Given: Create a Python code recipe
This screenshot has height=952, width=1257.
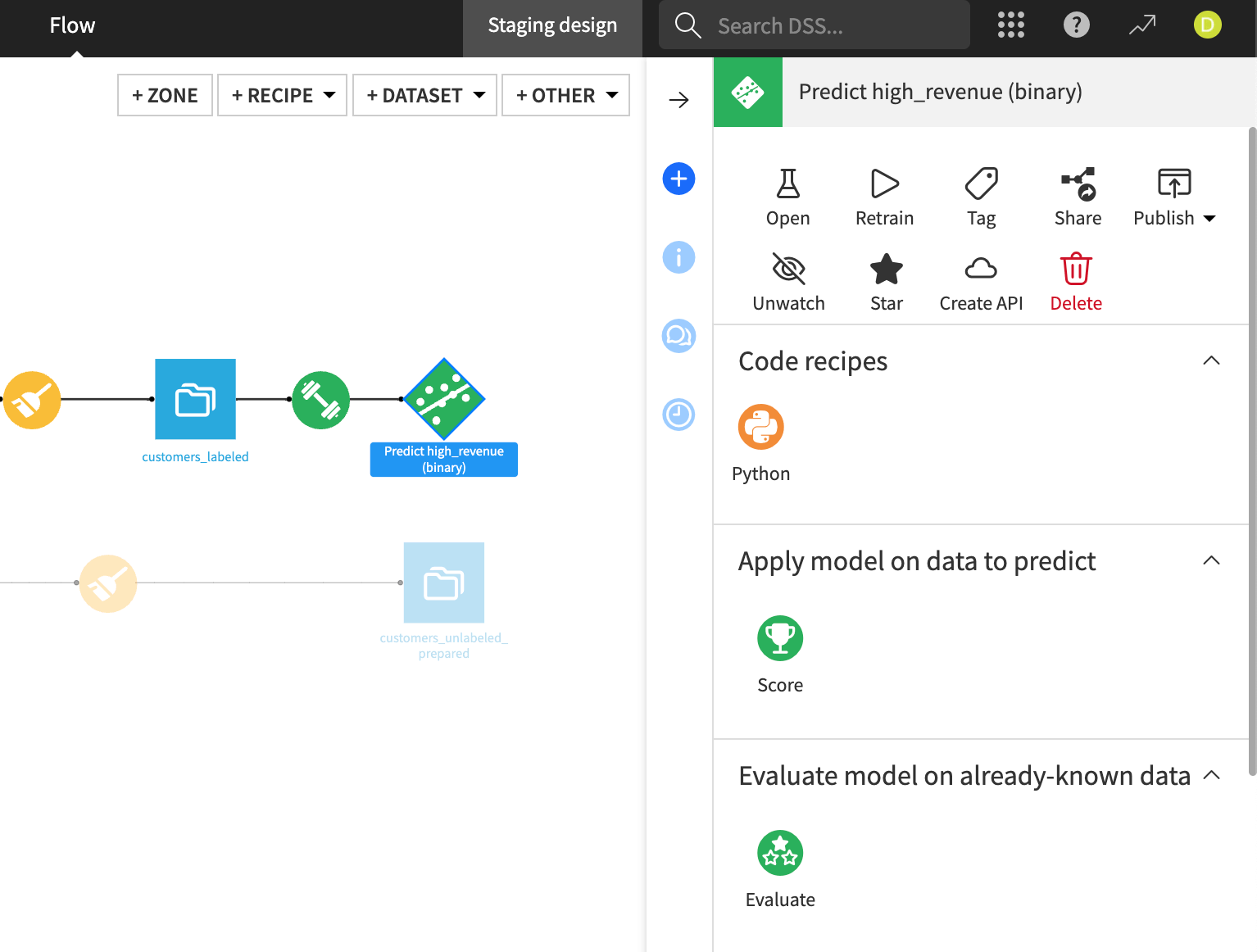Looking at the screenshot, I should coord(761,443).
